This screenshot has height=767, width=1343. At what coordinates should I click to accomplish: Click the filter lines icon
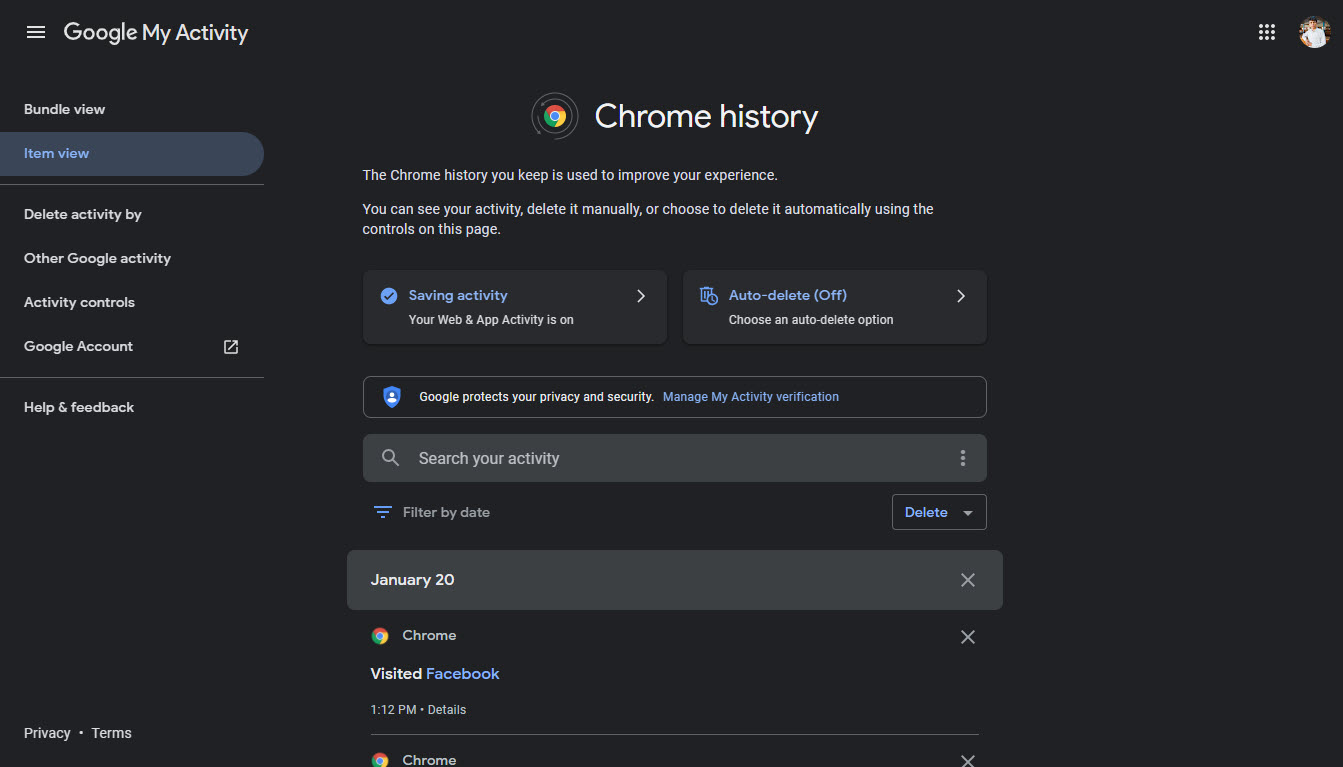(x=382, y=512)
